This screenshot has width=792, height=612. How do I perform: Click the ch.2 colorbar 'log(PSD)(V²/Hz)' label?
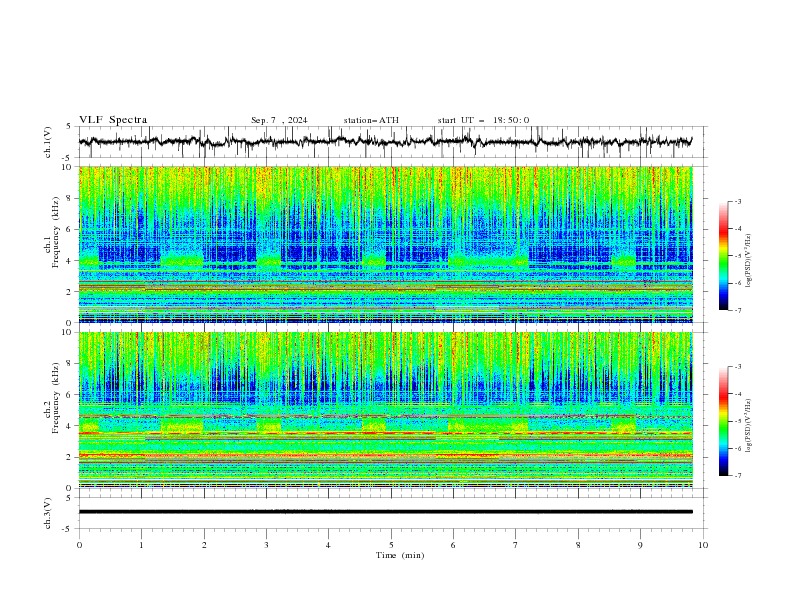point(749,425)
